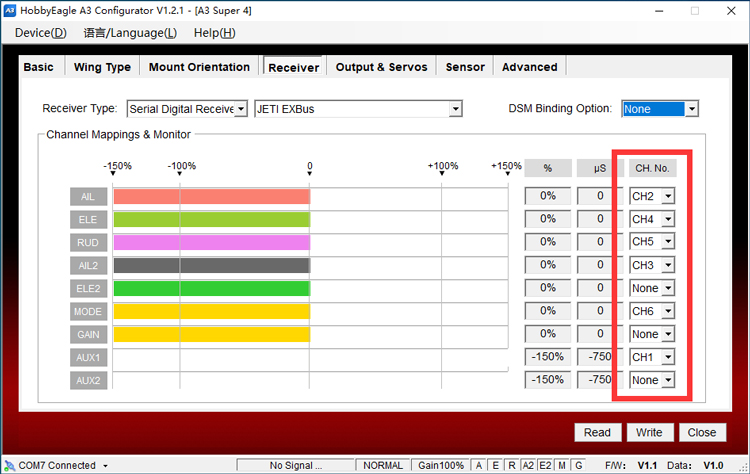Open the MODE channel number dropdown showing CH6

click(668, 312)
